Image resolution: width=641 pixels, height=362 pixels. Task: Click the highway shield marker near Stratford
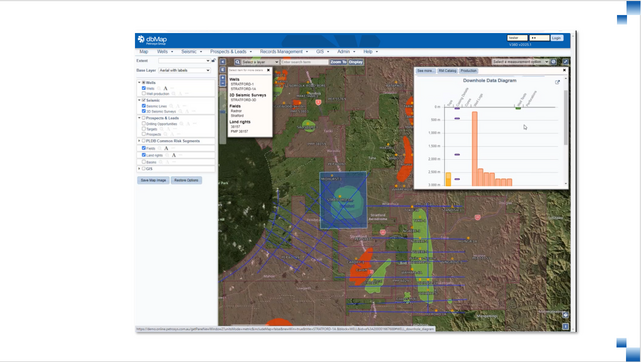point(383,232)
